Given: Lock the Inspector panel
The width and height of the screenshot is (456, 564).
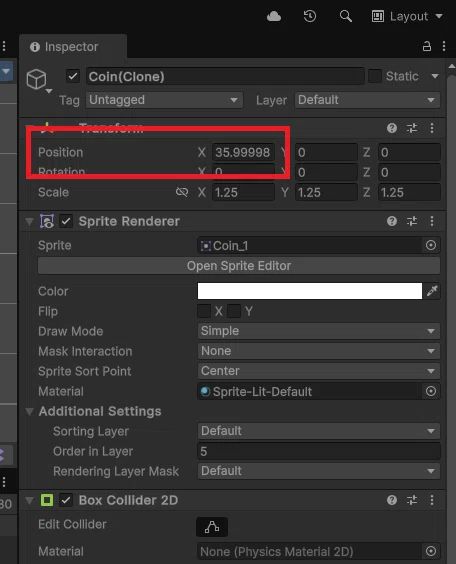Looking at the screenshot, I should [427, 46].
